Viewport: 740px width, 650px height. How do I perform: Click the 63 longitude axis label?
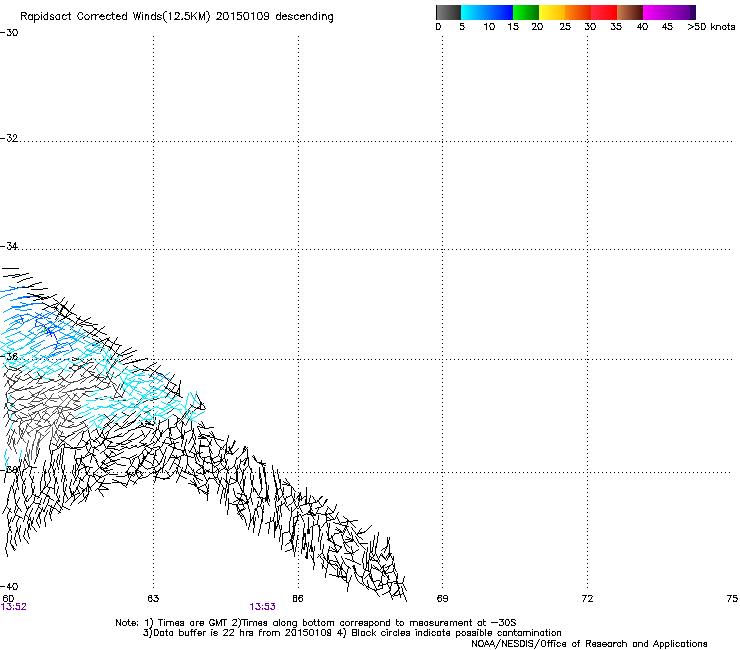[153, 599]
